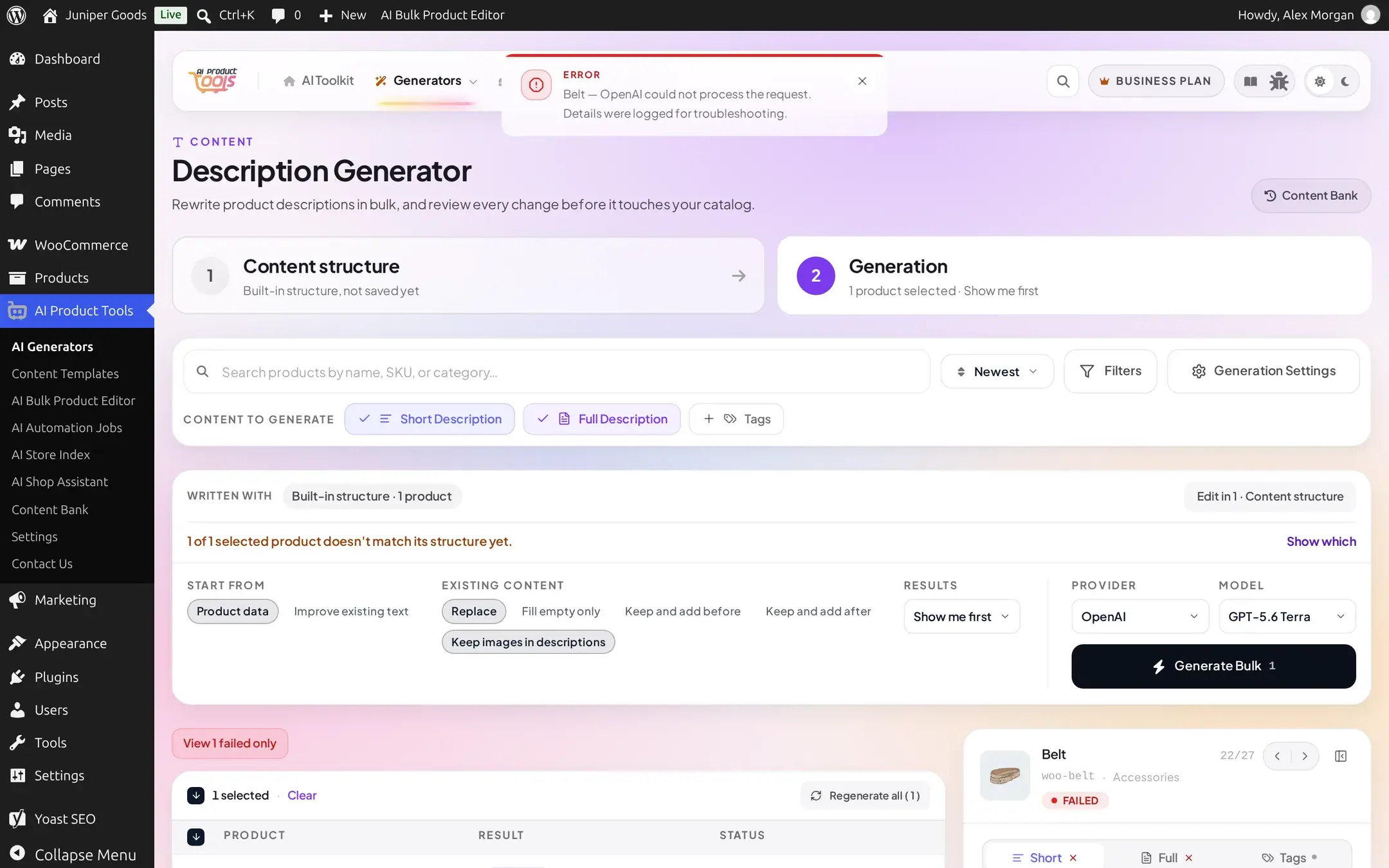
Task: Click the product search input field
Action: 557,372
